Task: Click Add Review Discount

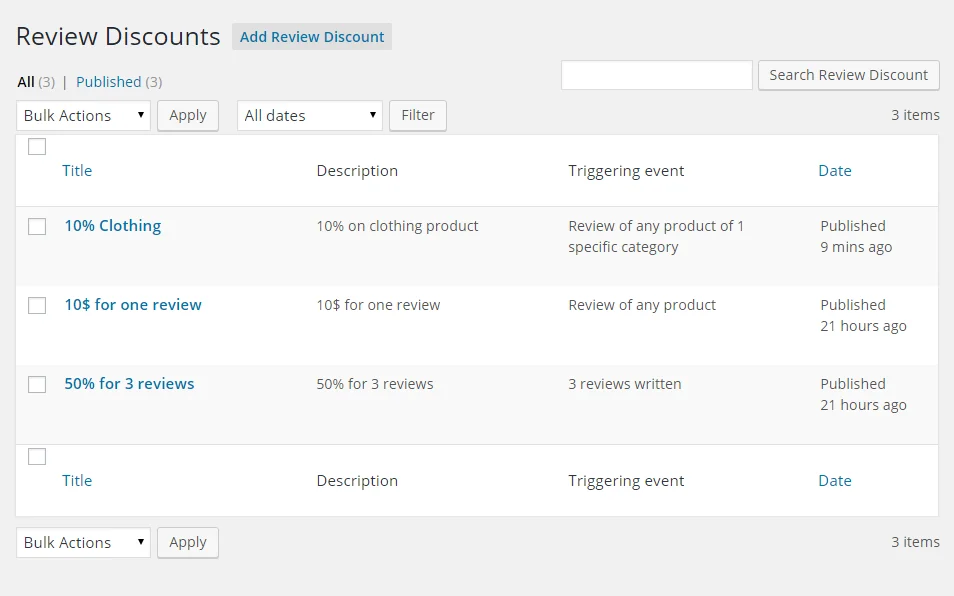Action: click(x=311, y=36)
